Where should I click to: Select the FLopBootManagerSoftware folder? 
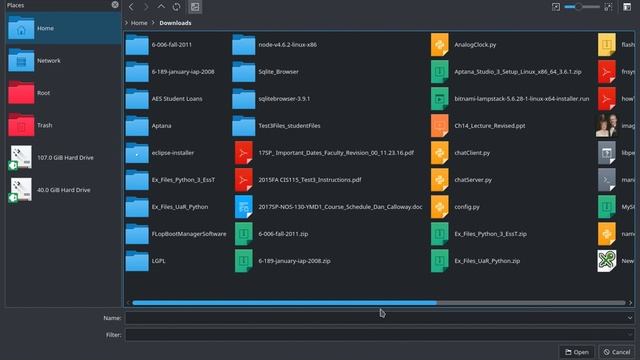coord(176,234)
